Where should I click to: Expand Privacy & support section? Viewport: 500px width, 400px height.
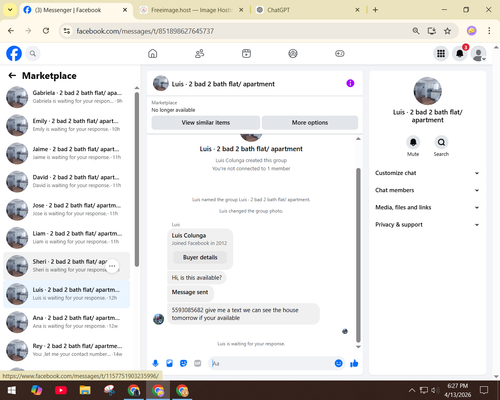pos(427,225)
